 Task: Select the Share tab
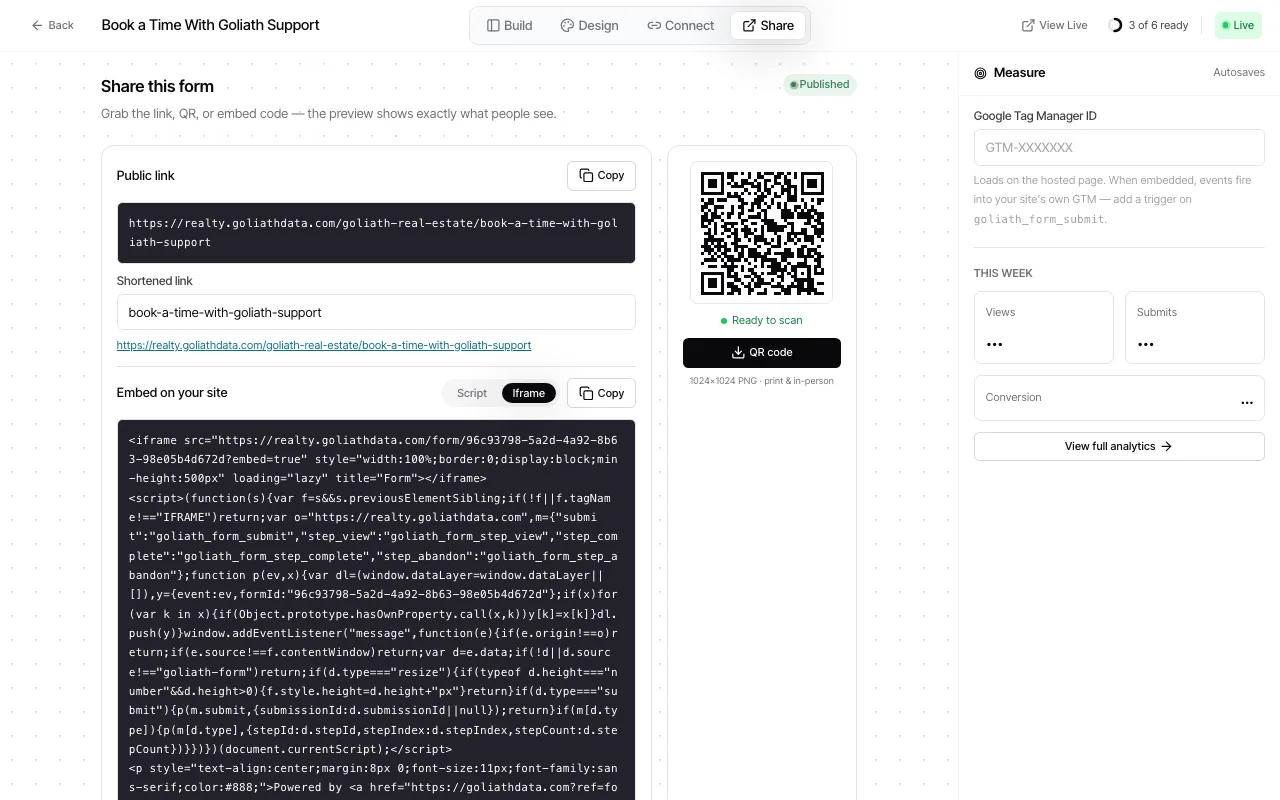click(x=768, y=25)
